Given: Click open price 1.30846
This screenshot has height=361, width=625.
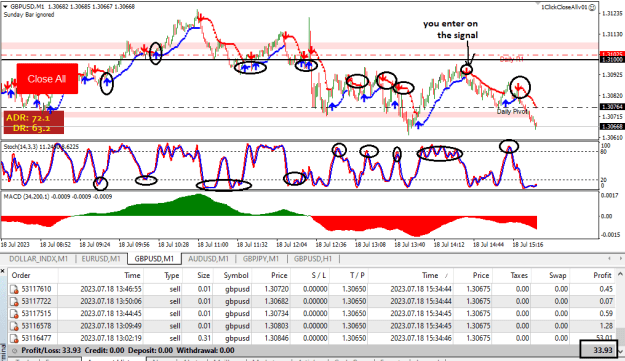Looking at the screenshot, I should click(x=276, y=339).
